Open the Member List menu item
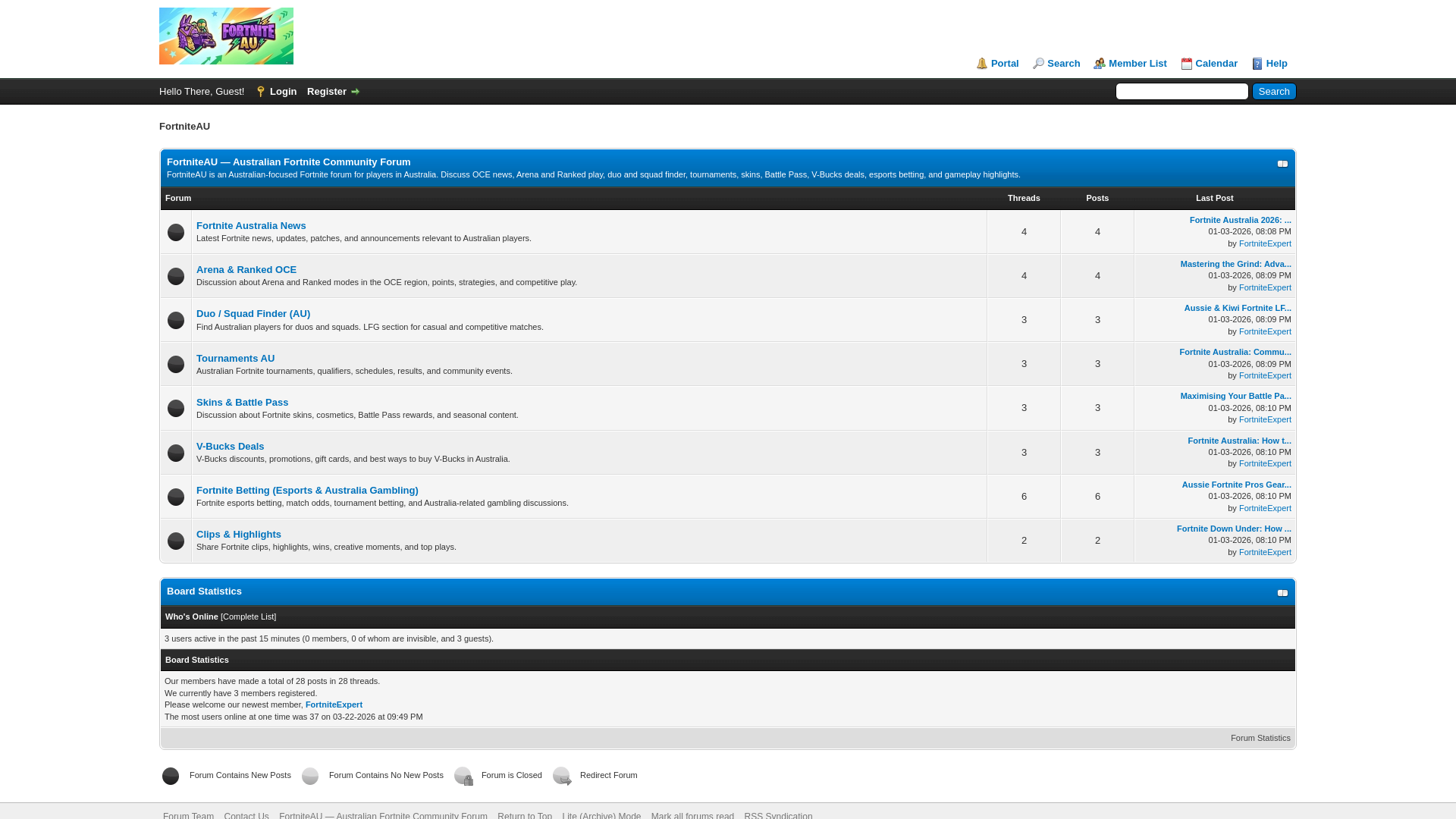This screenshot has height=819, width=1456. (x=1137, y=64)
